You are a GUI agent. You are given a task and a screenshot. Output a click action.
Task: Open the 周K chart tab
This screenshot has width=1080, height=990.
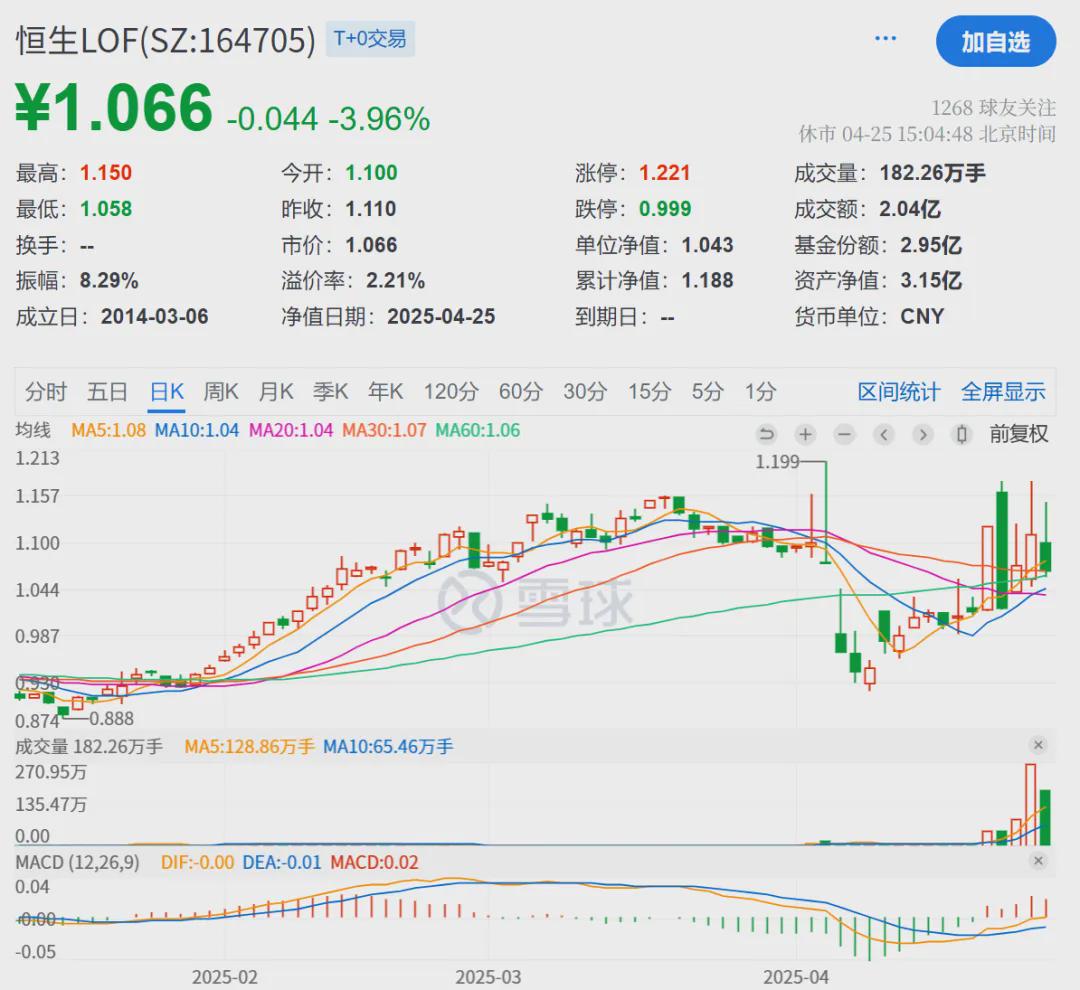click(220, 391)
